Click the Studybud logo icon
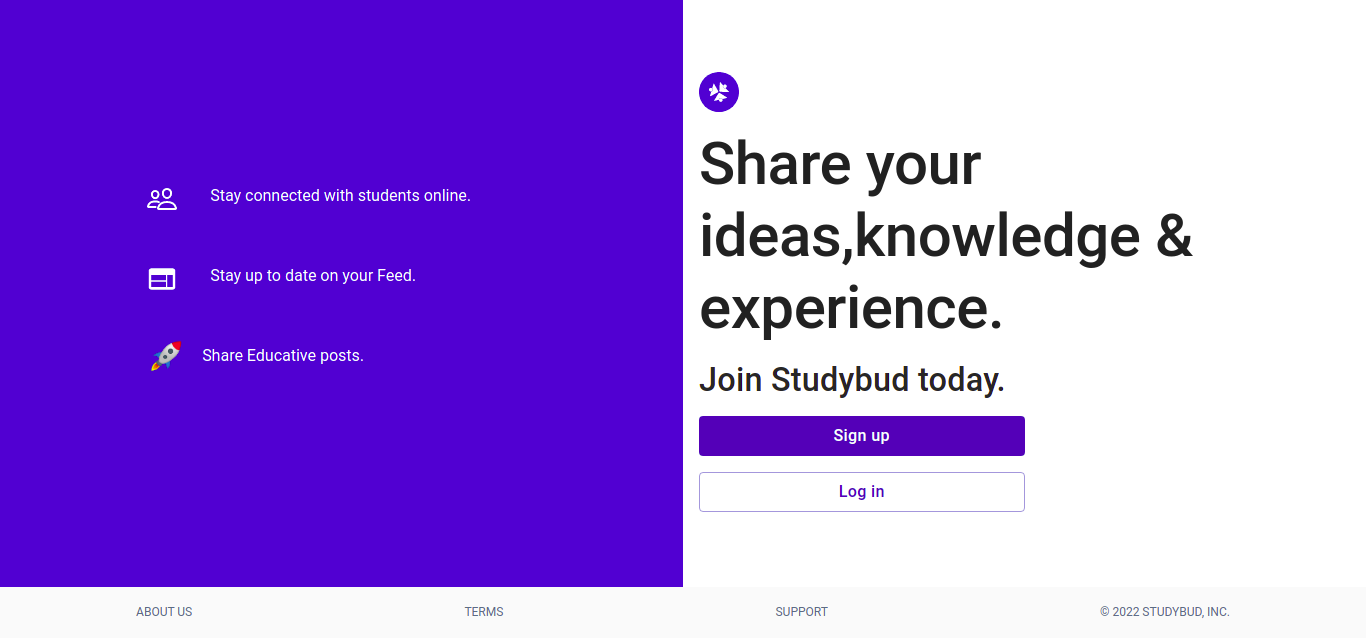The width and height of the screenshot is (1366, 638). [719, 92]
